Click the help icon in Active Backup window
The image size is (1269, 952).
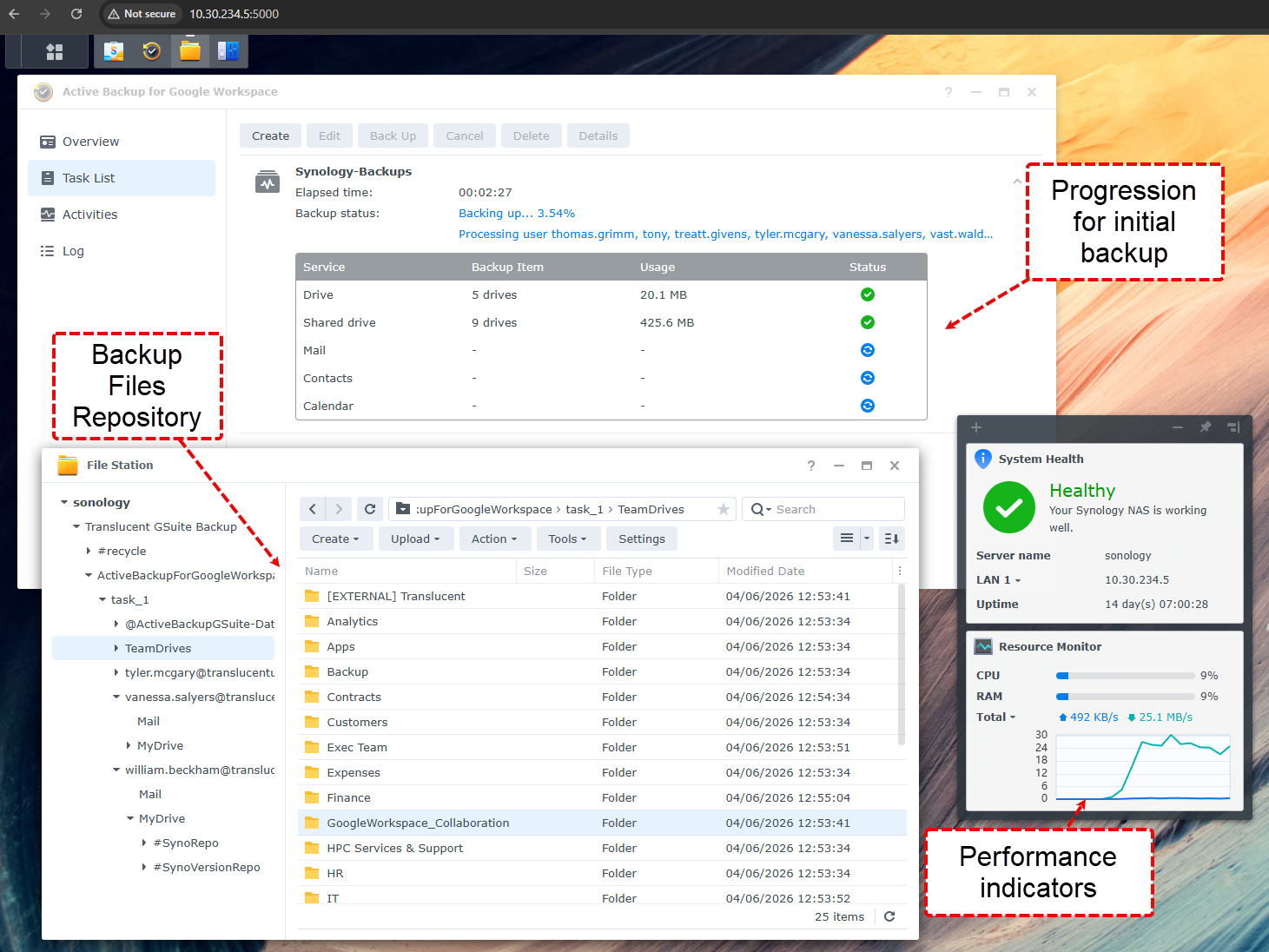[x=948, y=92]
